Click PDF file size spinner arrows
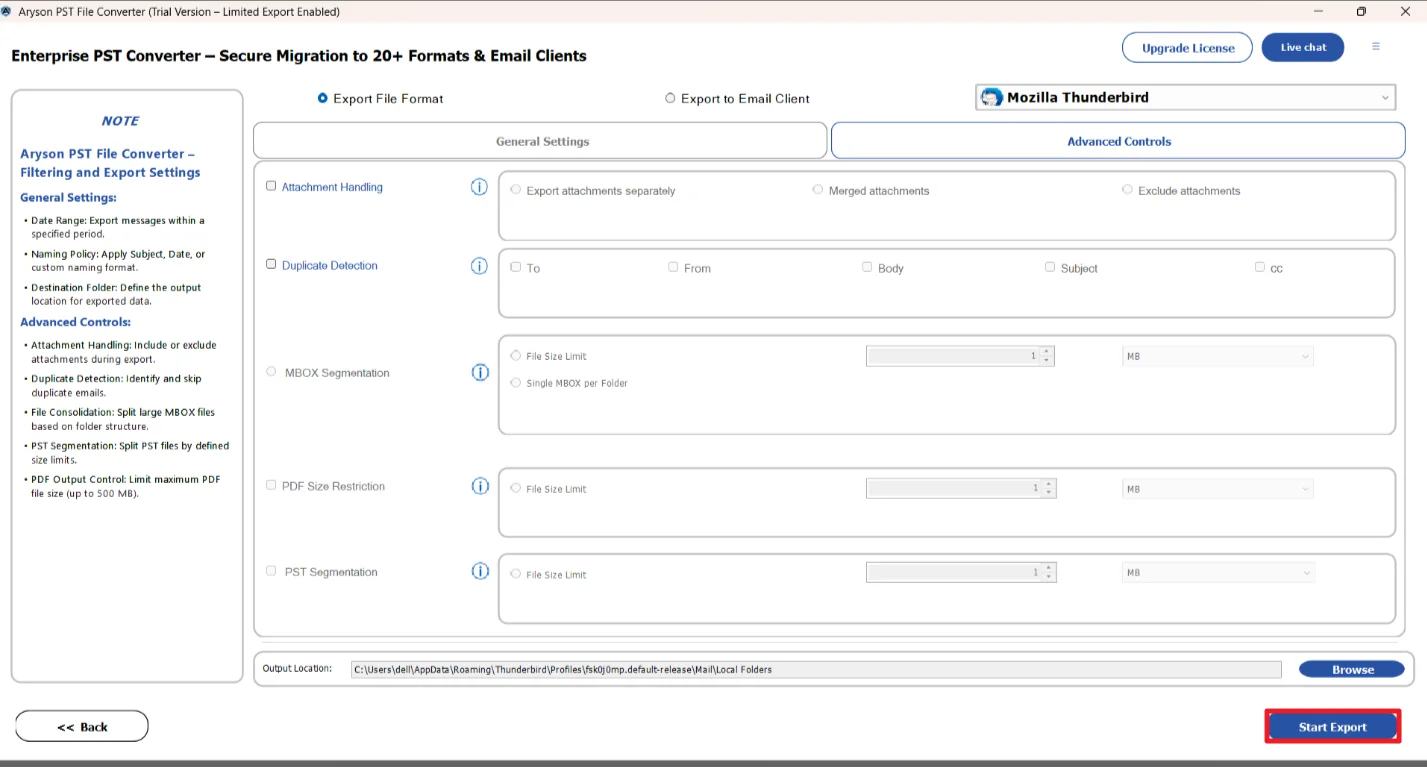 coord(1048,489)
